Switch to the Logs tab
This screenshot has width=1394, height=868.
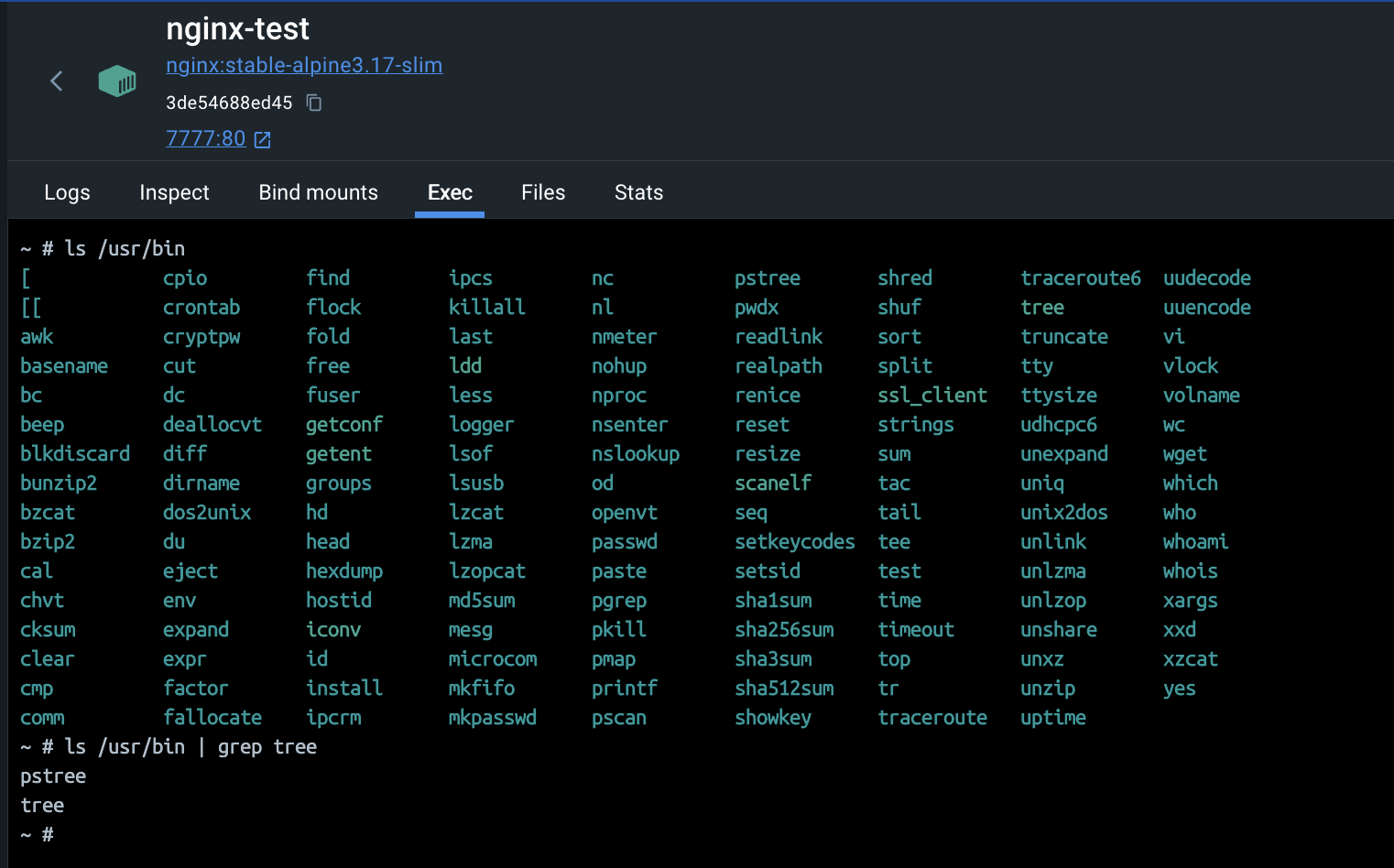tap(67, 192)
